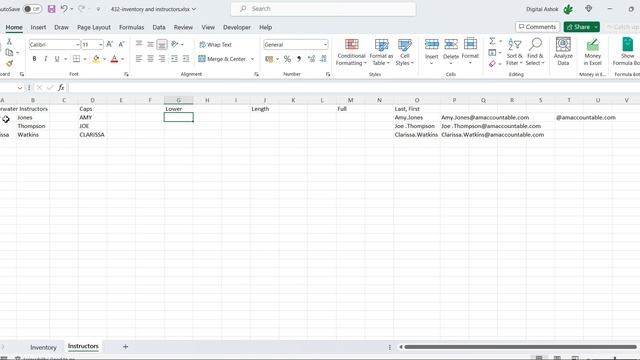Increase font size

tap(109, 44)
